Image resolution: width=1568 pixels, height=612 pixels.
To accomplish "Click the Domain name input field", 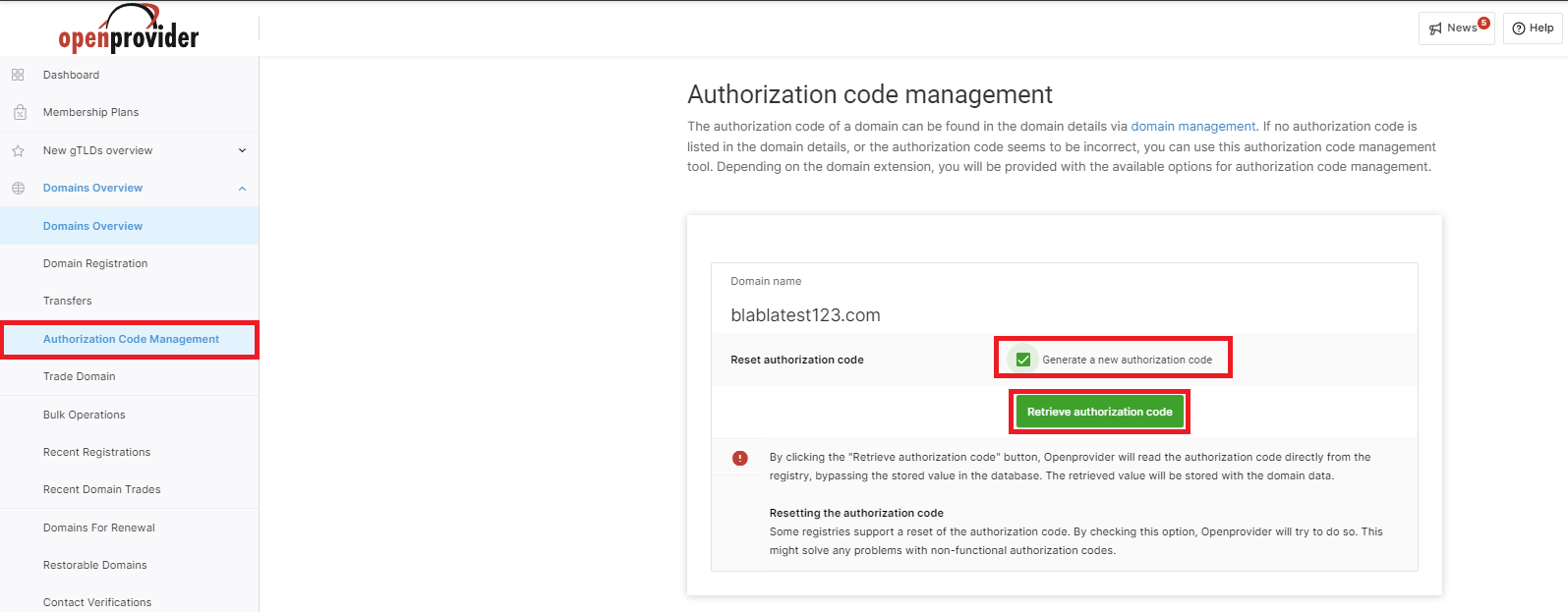I will click(x=1064, y=315).
